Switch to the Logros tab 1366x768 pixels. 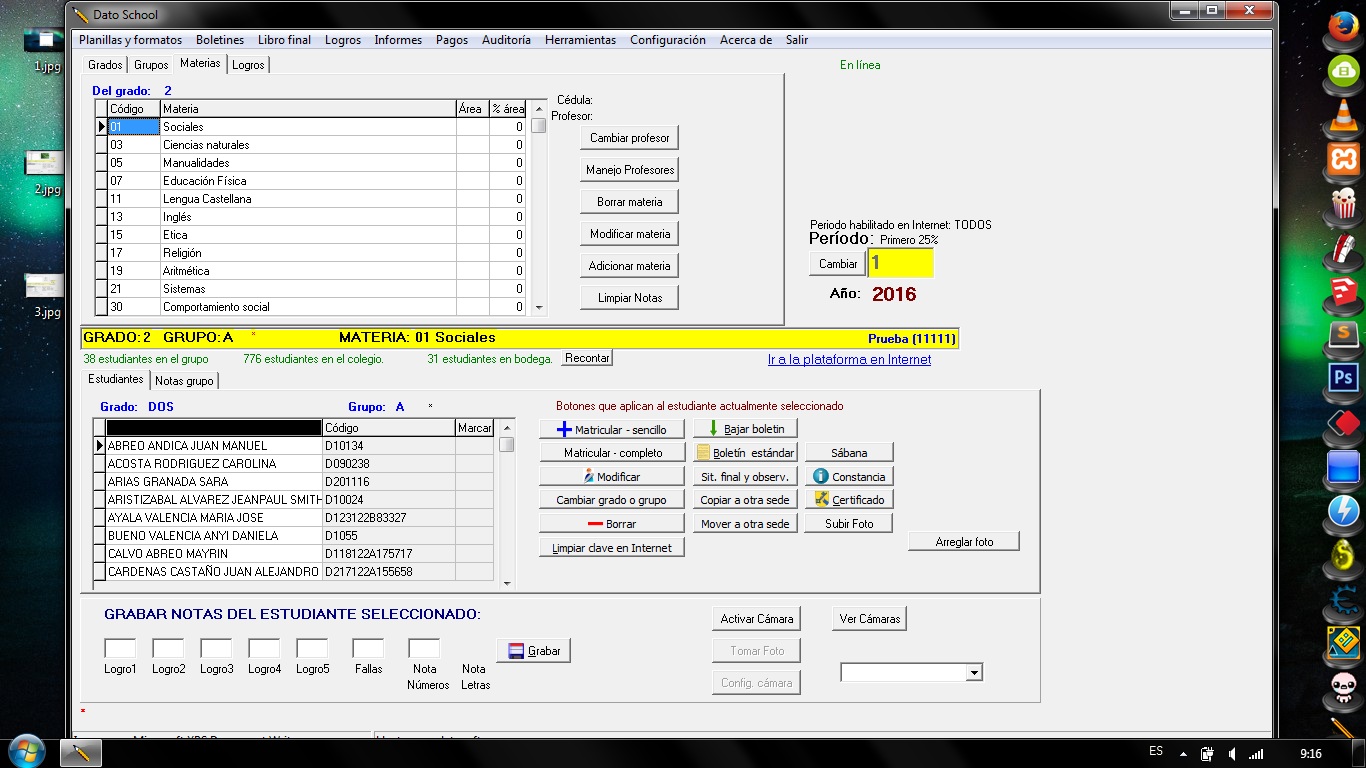point(248,65)
